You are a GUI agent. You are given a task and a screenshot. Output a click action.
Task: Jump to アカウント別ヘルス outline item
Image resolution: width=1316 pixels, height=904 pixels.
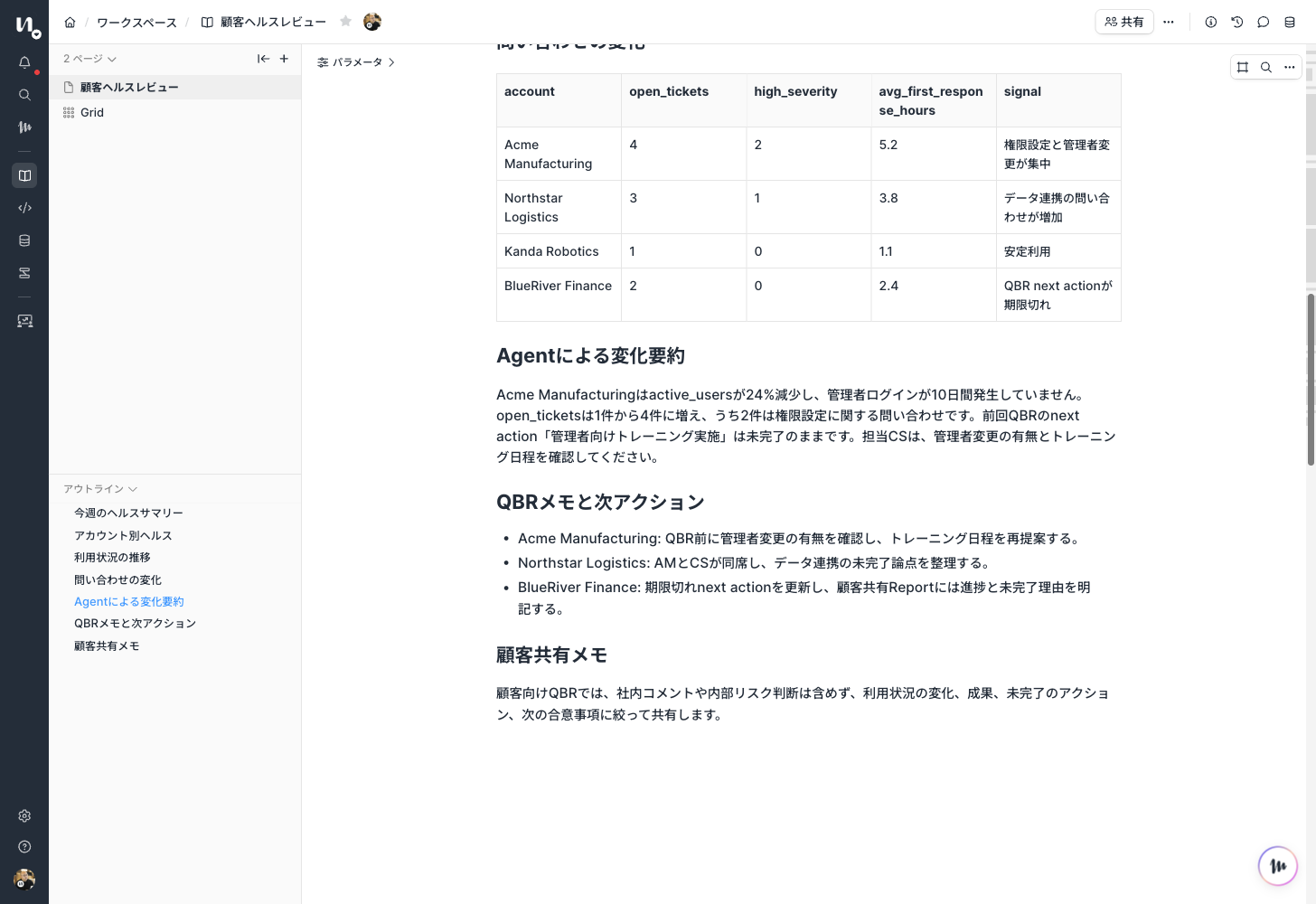tap(123, 536)
